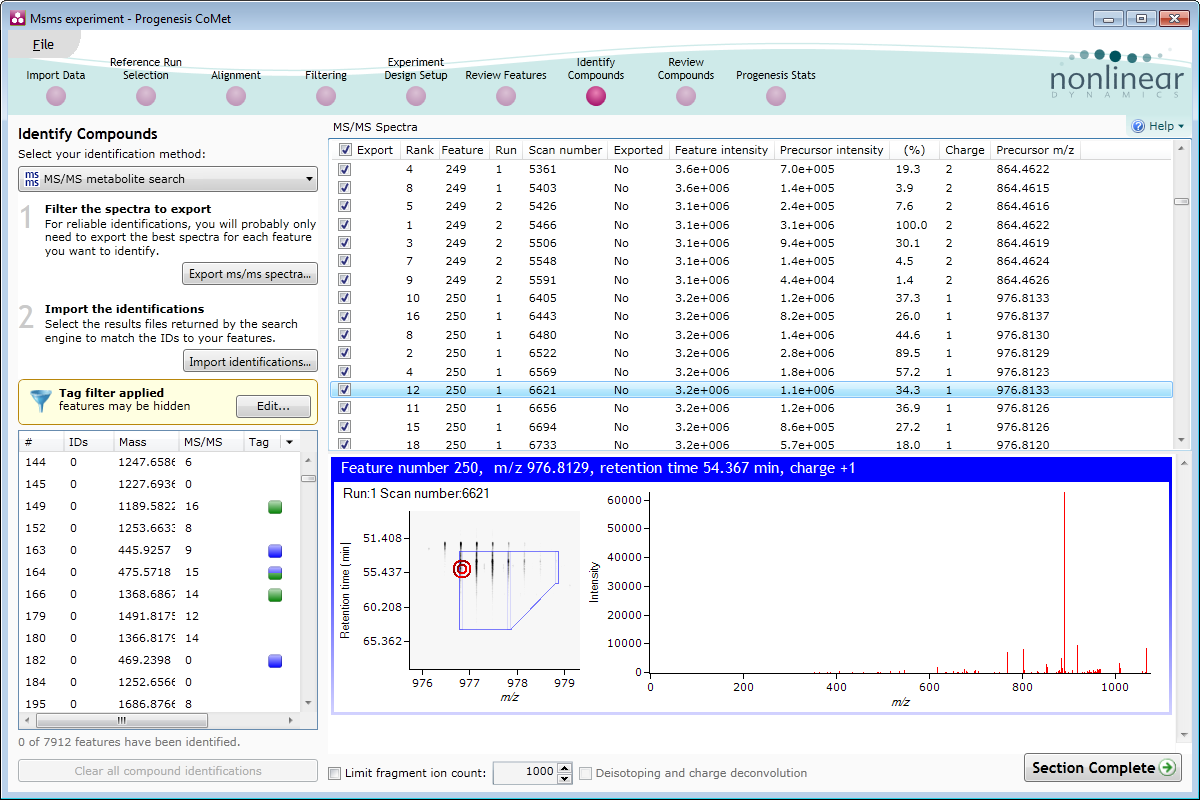Open the Experiment Design Setup step circle
This screenshot has height=800, width=1200.
pos(416,96)
